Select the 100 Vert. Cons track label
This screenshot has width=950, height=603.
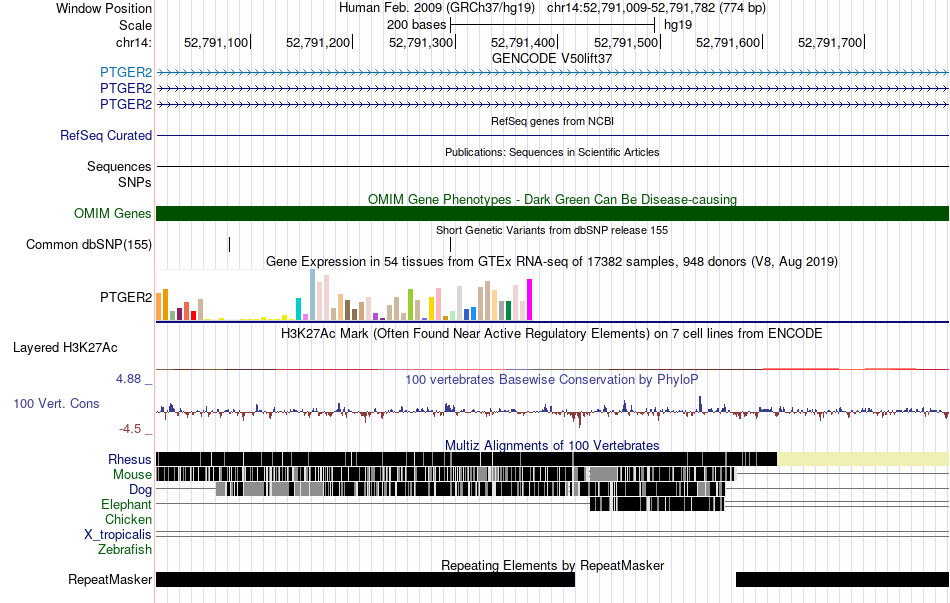56,403
